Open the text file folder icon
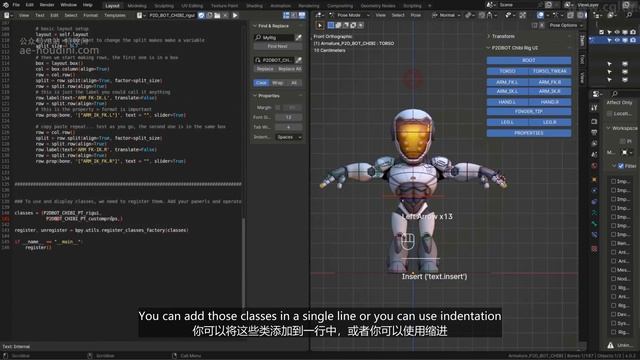Image resolution: width=640 pixels, height=360 pixels. click(217, 16)
